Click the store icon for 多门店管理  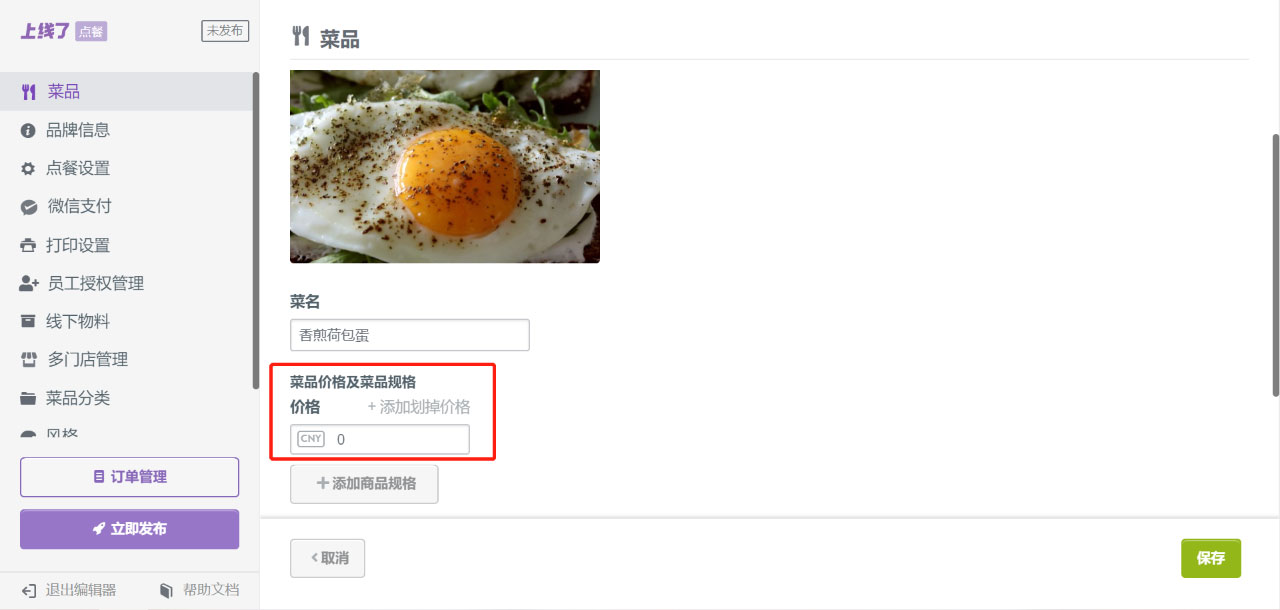click(x=29, y=360)
